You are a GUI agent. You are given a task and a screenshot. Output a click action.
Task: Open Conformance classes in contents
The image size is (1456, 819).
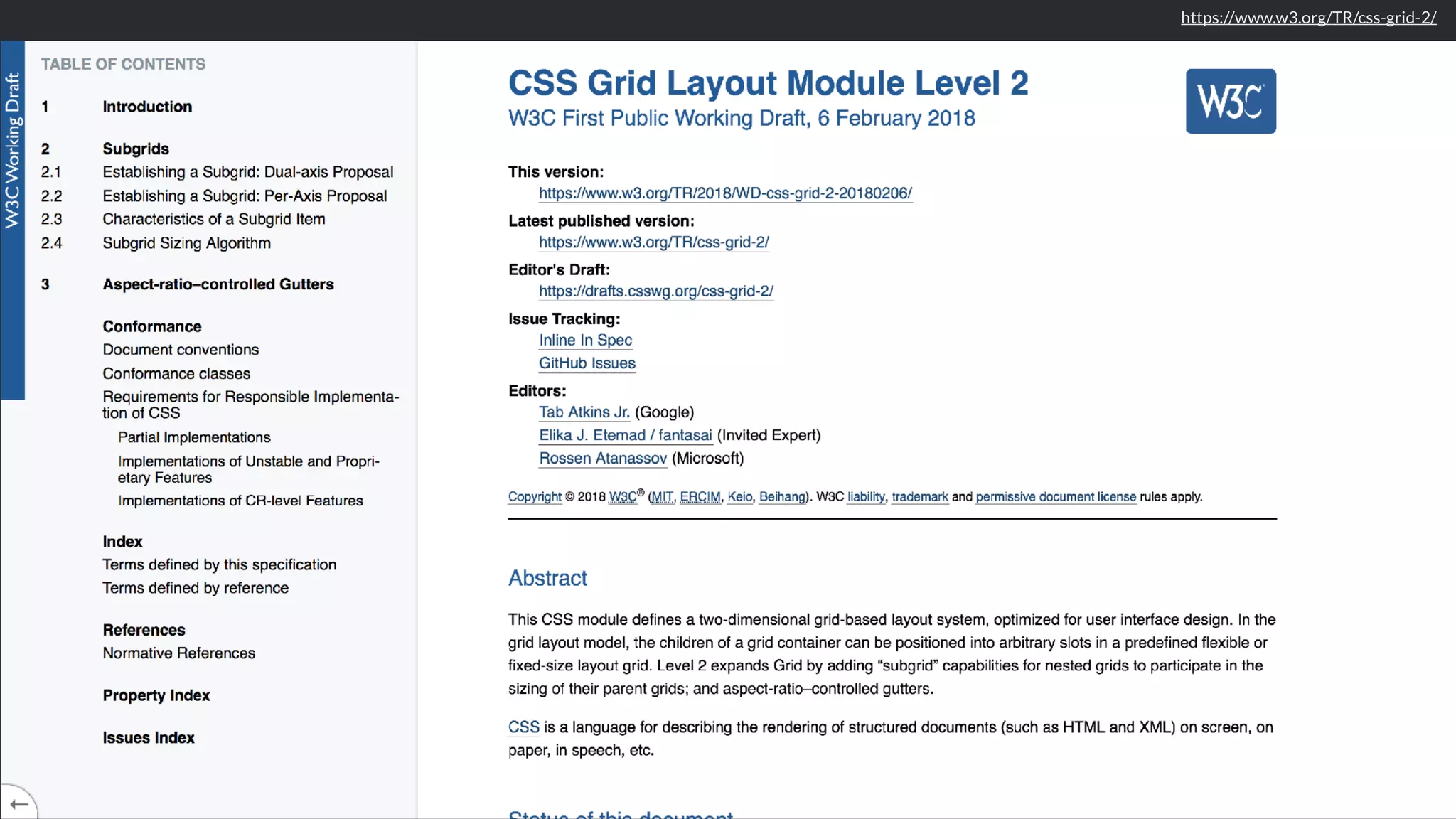pos(176,373)
